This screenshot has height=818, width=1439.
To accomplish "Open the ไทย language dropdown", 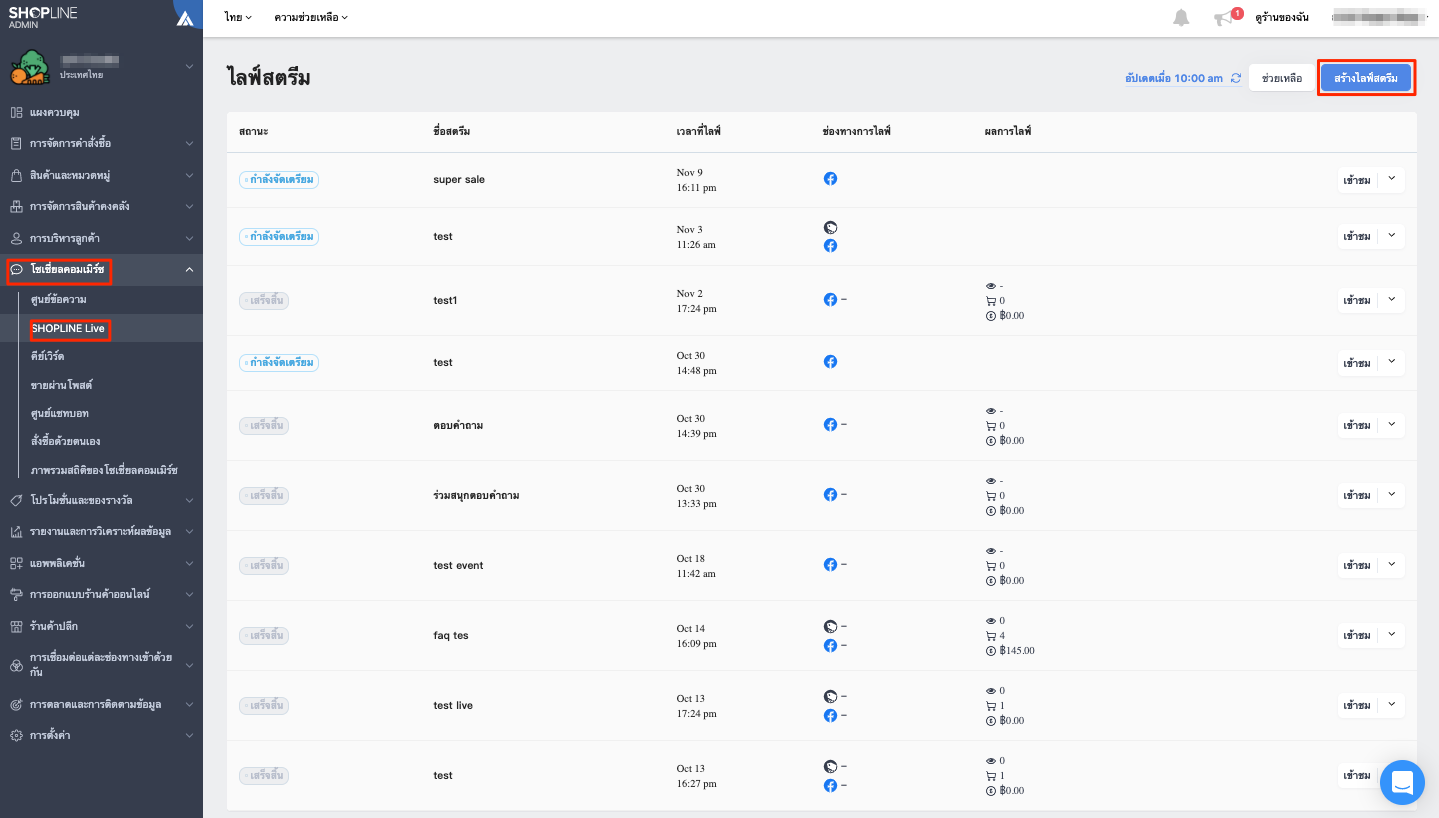I will pos(238,18).
